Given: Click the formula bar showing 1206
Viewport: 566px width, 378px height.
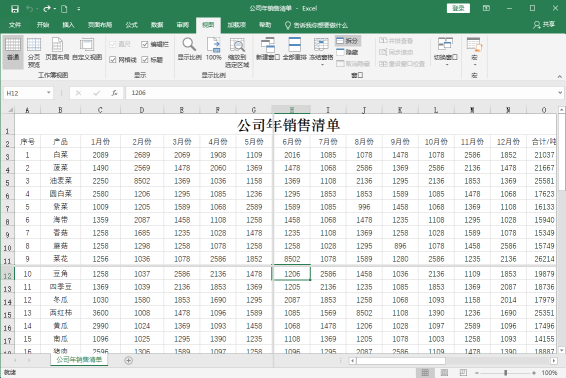Looking at the screenshot, I should tap(341, 93).
